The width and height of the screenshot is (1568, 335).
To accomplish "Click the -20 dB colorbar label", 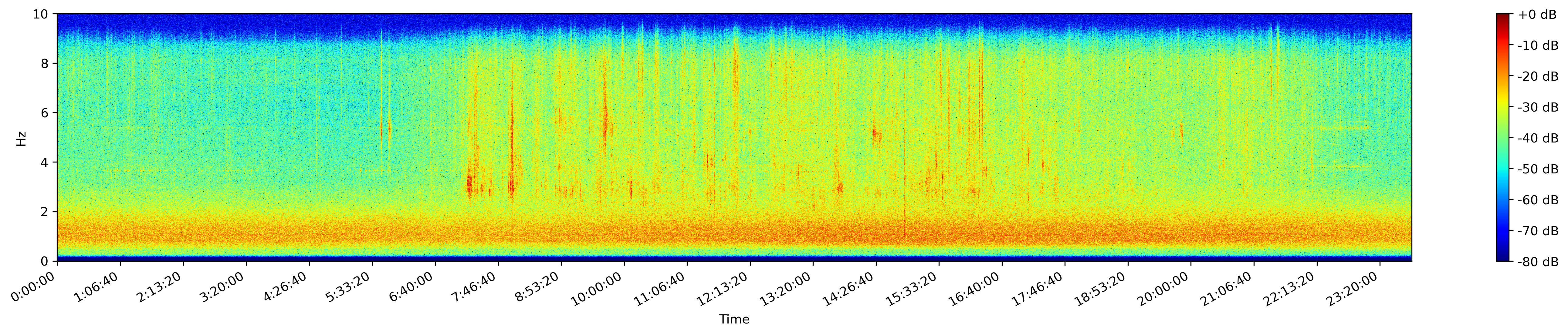I will [1538, 77].
